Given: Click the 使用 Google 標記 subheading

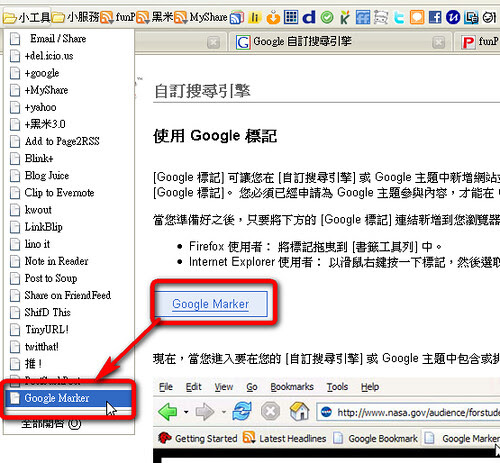Looking at the screenshot, I should point(215,136).
